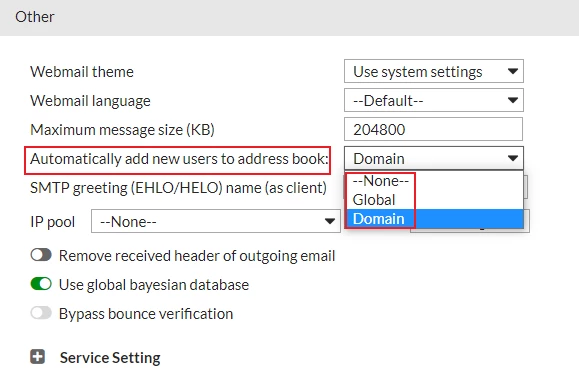Click the SMTP greeting name label
This screenshot has height=375, width=579.
point(178,188)
